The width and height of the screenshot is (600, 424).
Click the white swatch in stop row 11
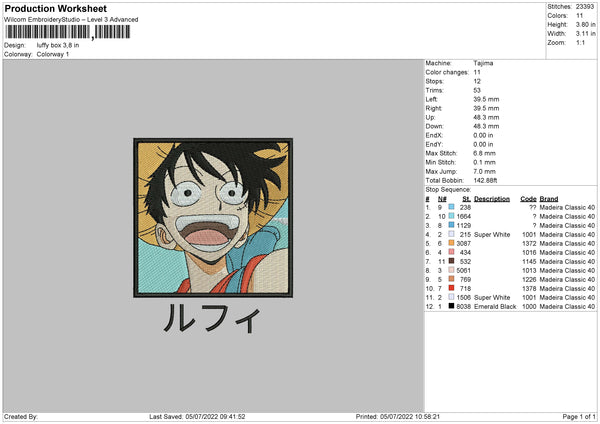click(452, 297)
